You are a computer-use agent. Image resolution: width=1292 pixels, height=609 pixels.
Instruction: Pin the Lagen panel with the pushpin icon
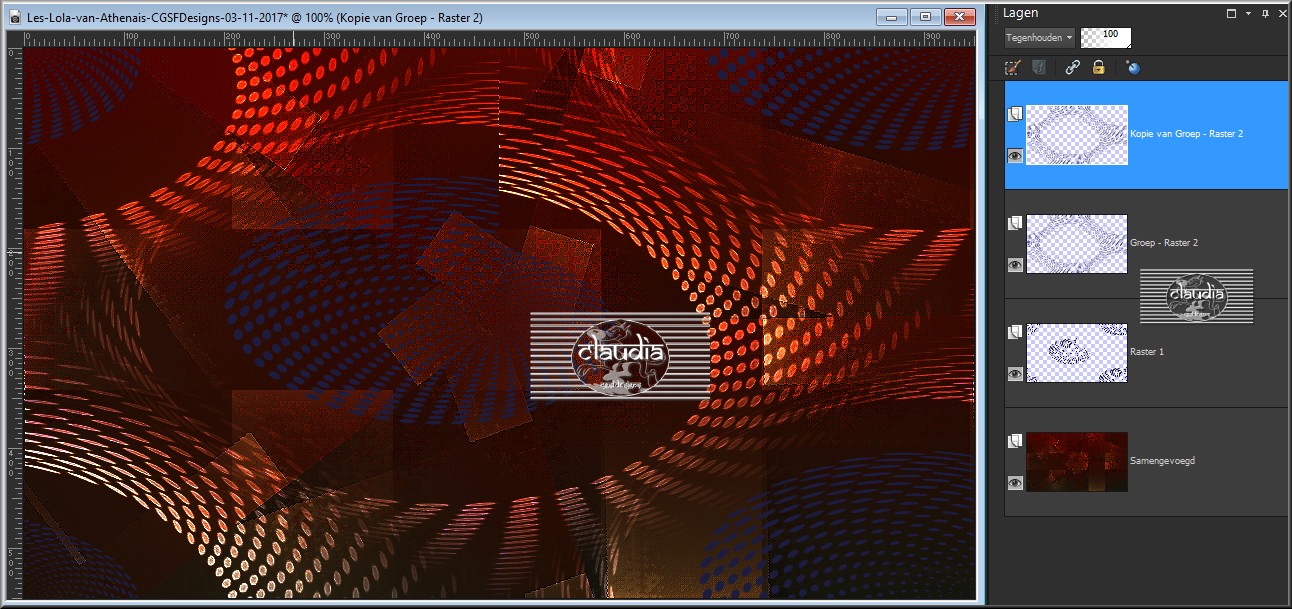(x=1264, y=14)
